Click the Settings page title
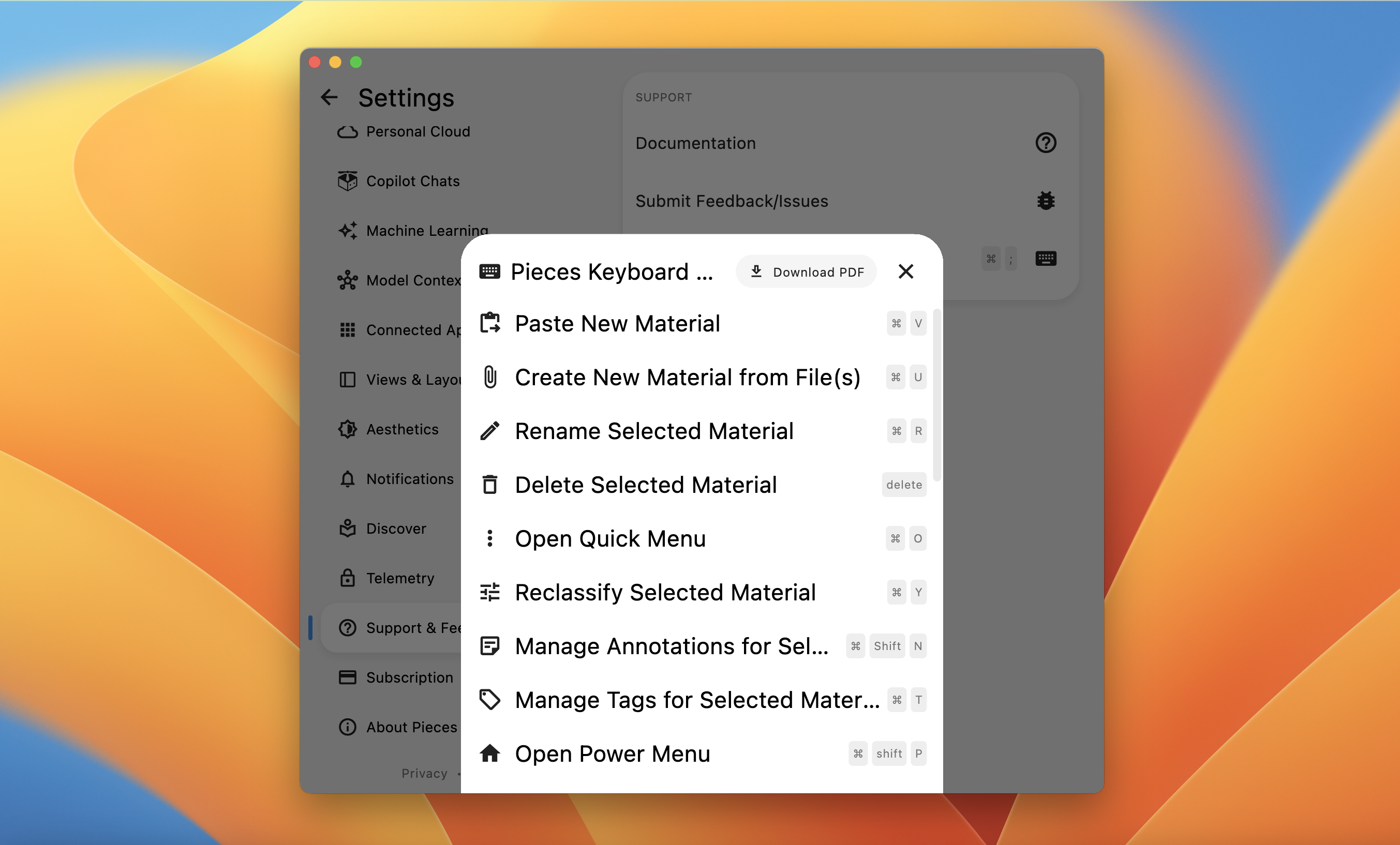This screenshot has height=845, width=1400. tap(406, 98)
